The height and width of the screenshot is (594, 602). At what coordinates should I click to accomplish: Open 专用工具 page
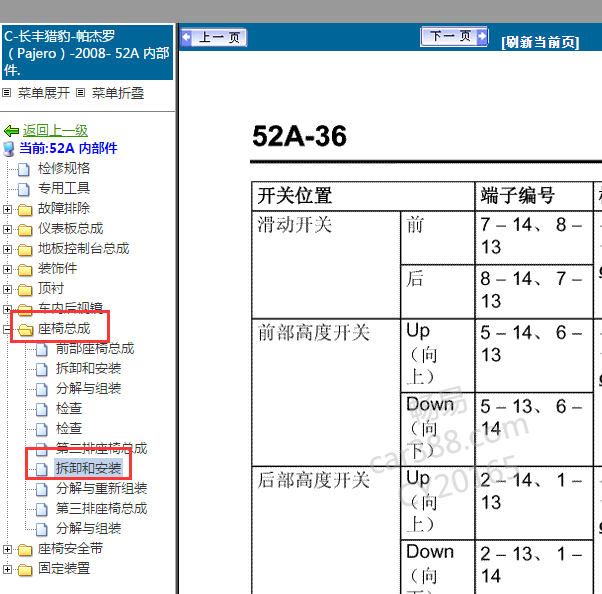tap(64, 188)
